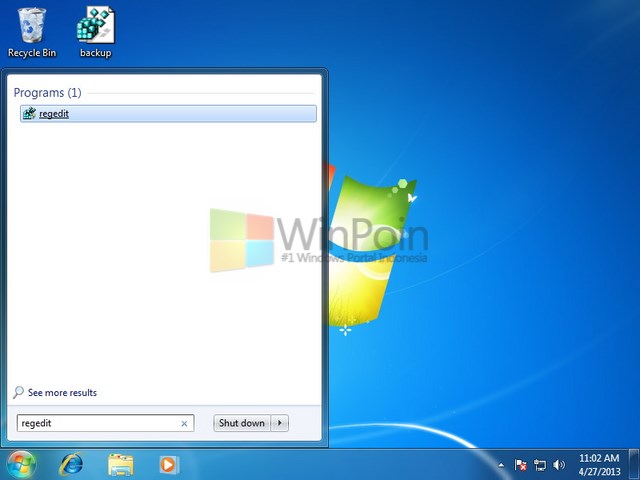The height and width of the screenshot is (480, 640).
Task: Click the volume speaker icon
Action: coord(559,465)
